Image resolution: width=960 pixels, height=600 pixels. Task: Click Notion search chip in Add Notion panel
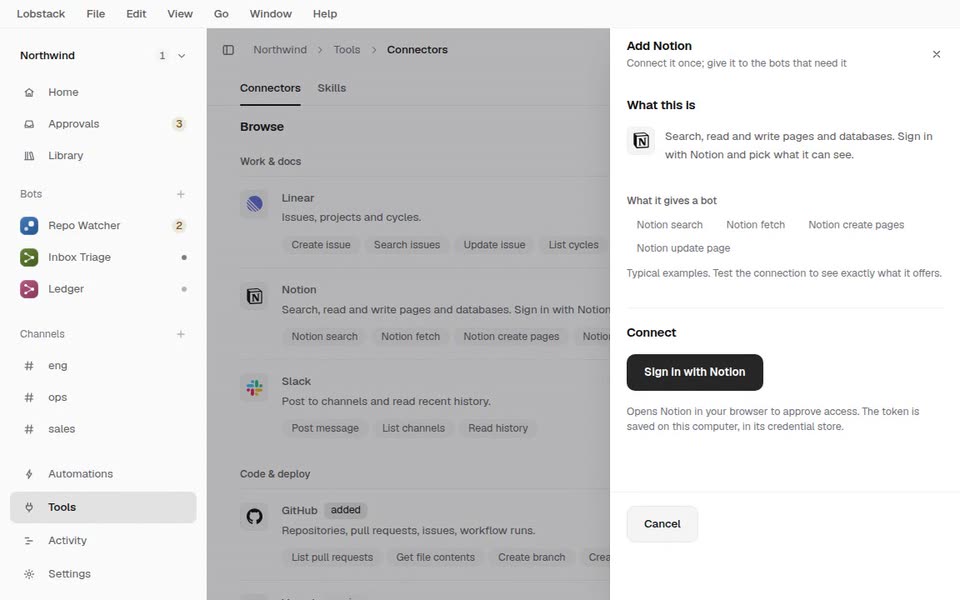pos(670,225)
